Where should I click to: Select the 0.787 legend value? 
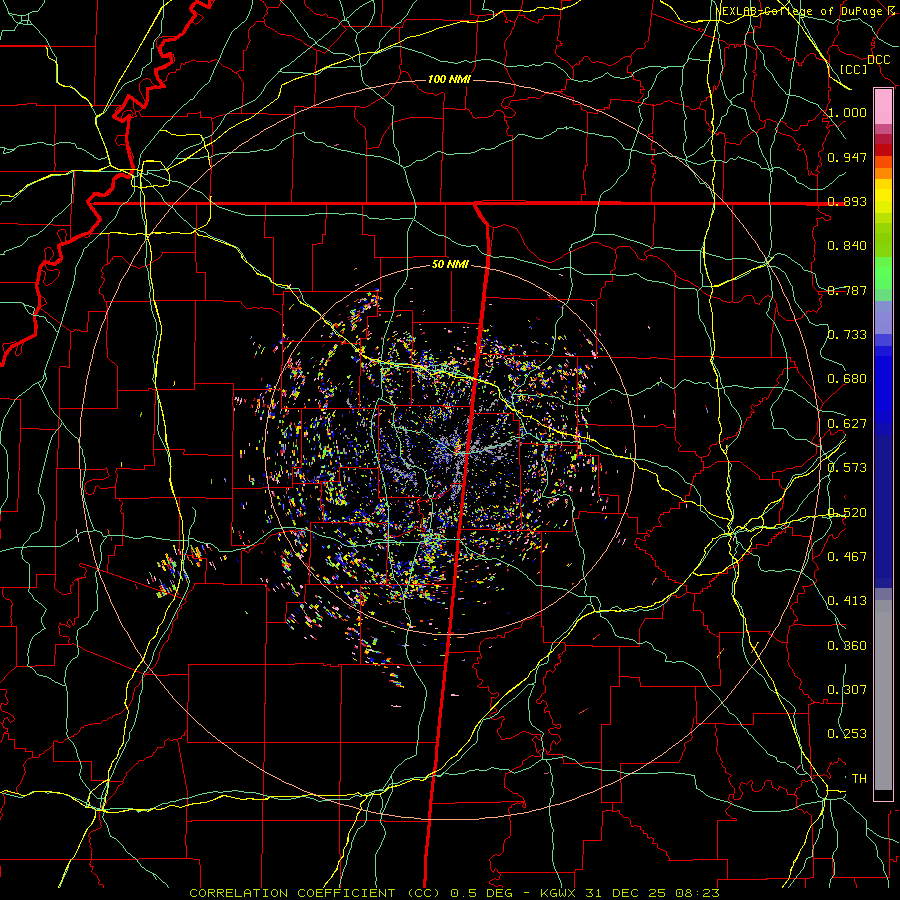click(x=847, y=290)
